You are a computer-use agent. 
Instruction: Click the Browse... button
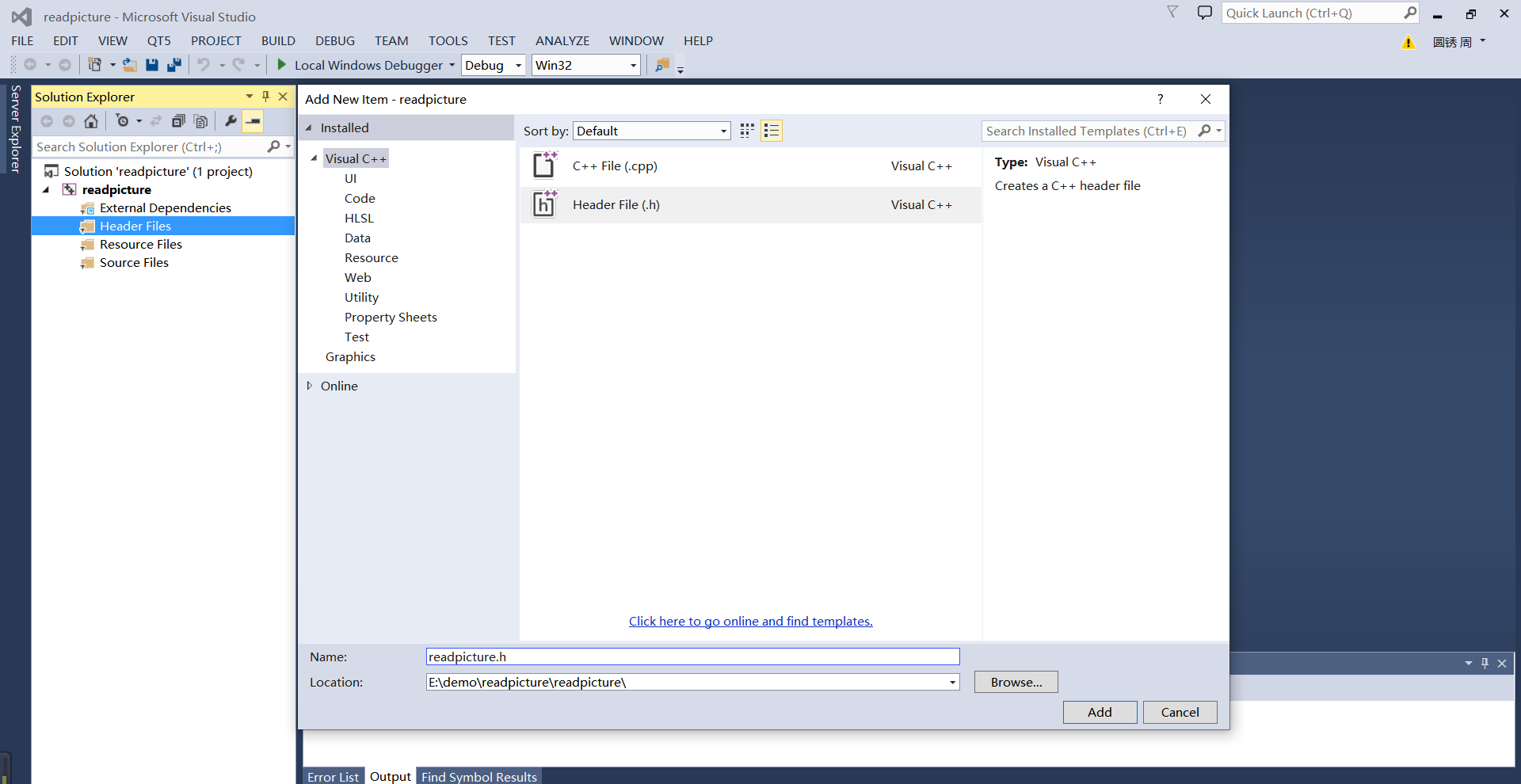pos(1016,682)
